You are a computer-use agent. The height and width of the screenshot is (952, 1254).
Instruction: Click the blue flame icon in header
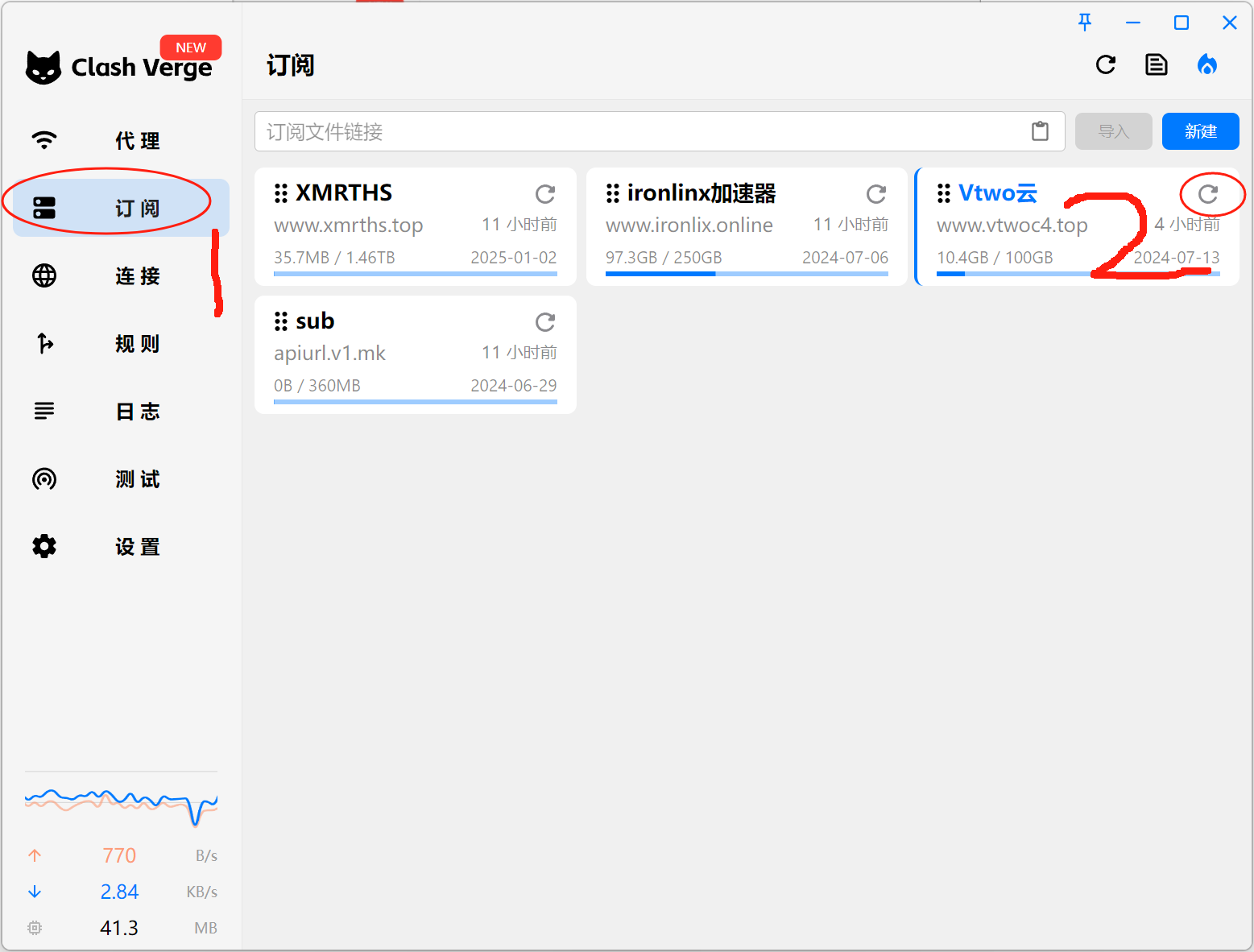point(1207,64)
